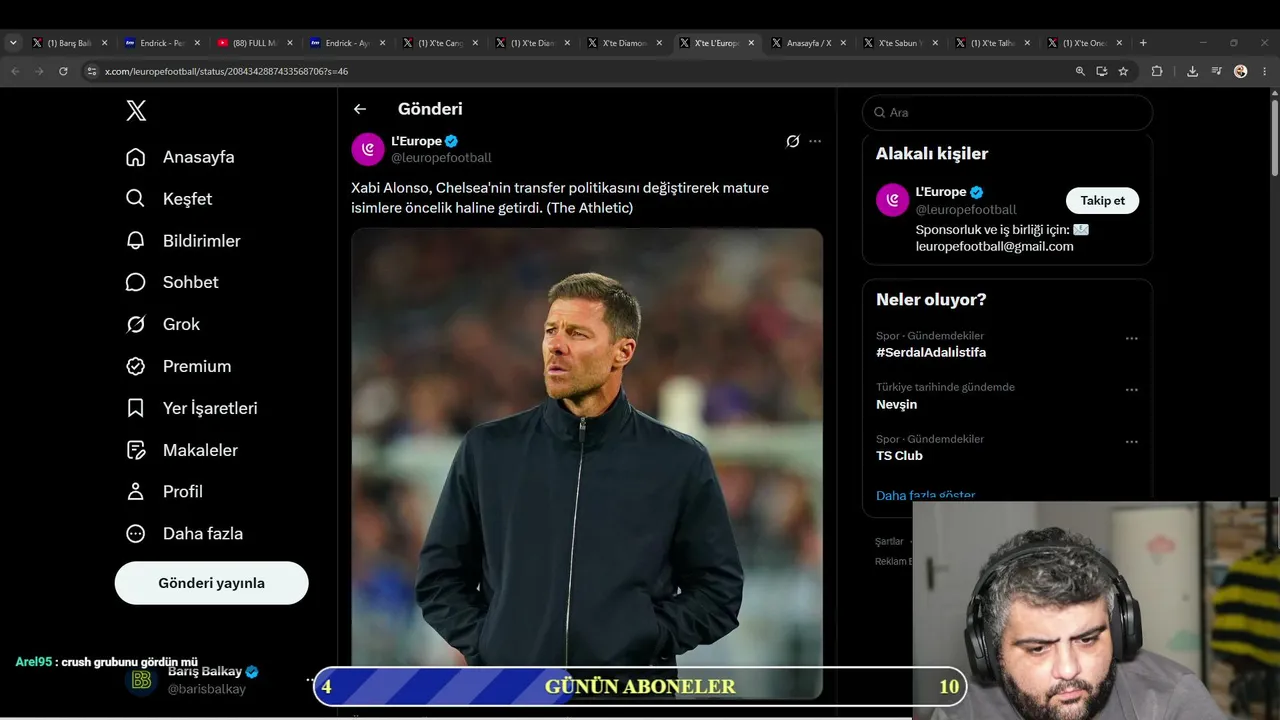Close the X'te L'Europe tab
Image resolution: width=1280 pixels, height=720 pixels.
751,43
